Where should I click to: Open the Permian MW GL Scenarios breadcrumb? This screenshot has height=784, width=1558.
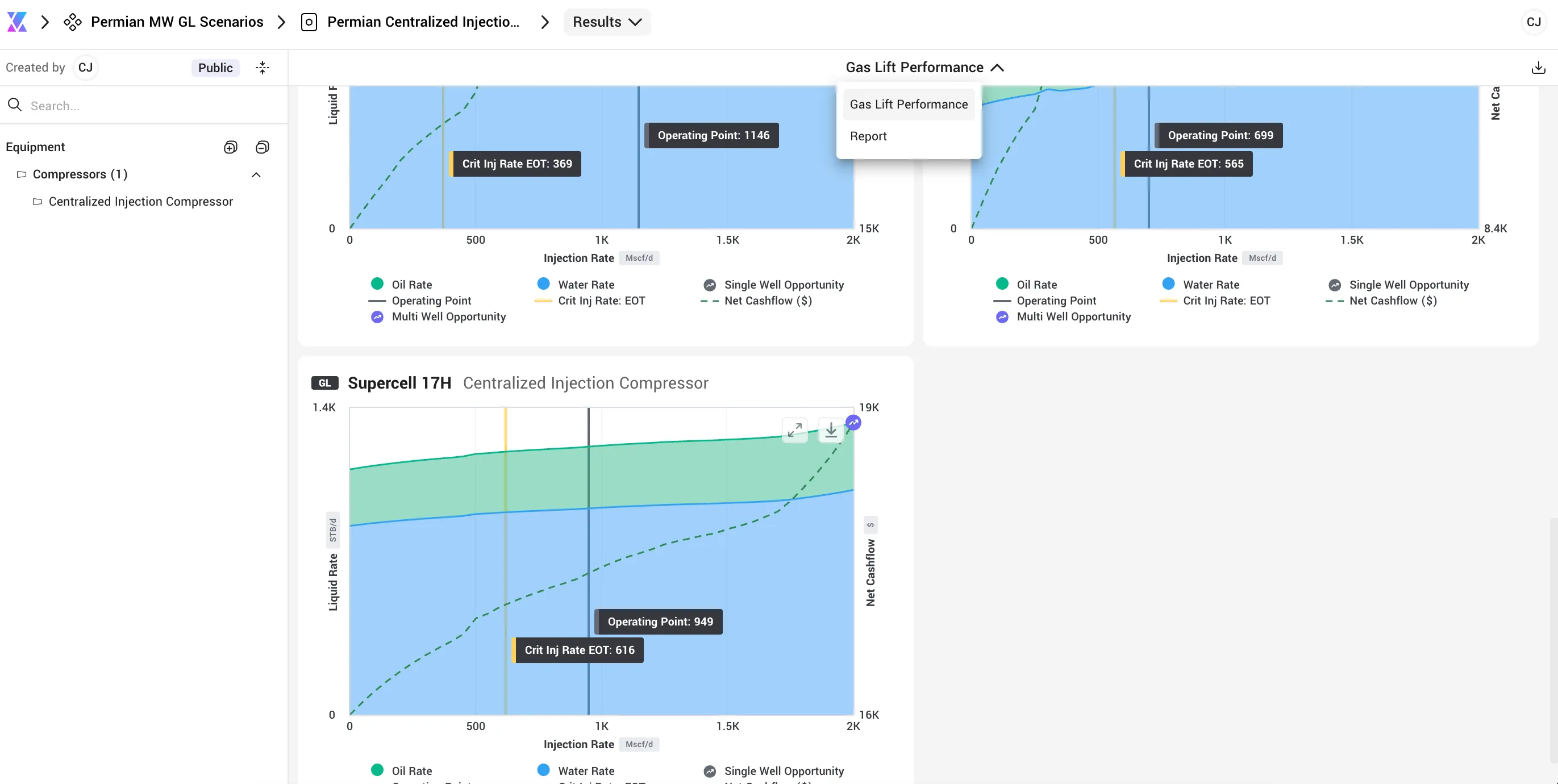(164, 22)
